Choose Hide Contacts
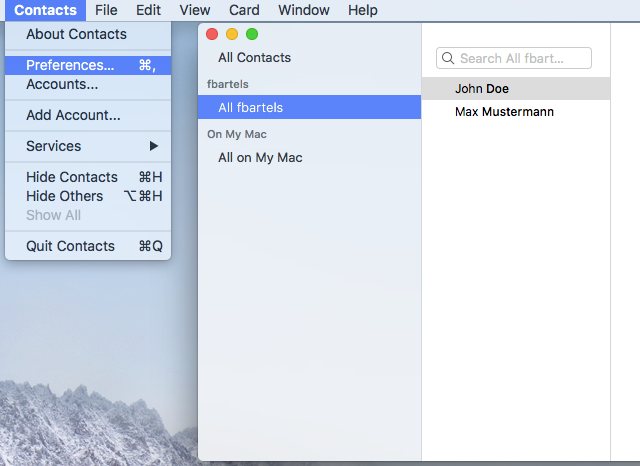 88,177
